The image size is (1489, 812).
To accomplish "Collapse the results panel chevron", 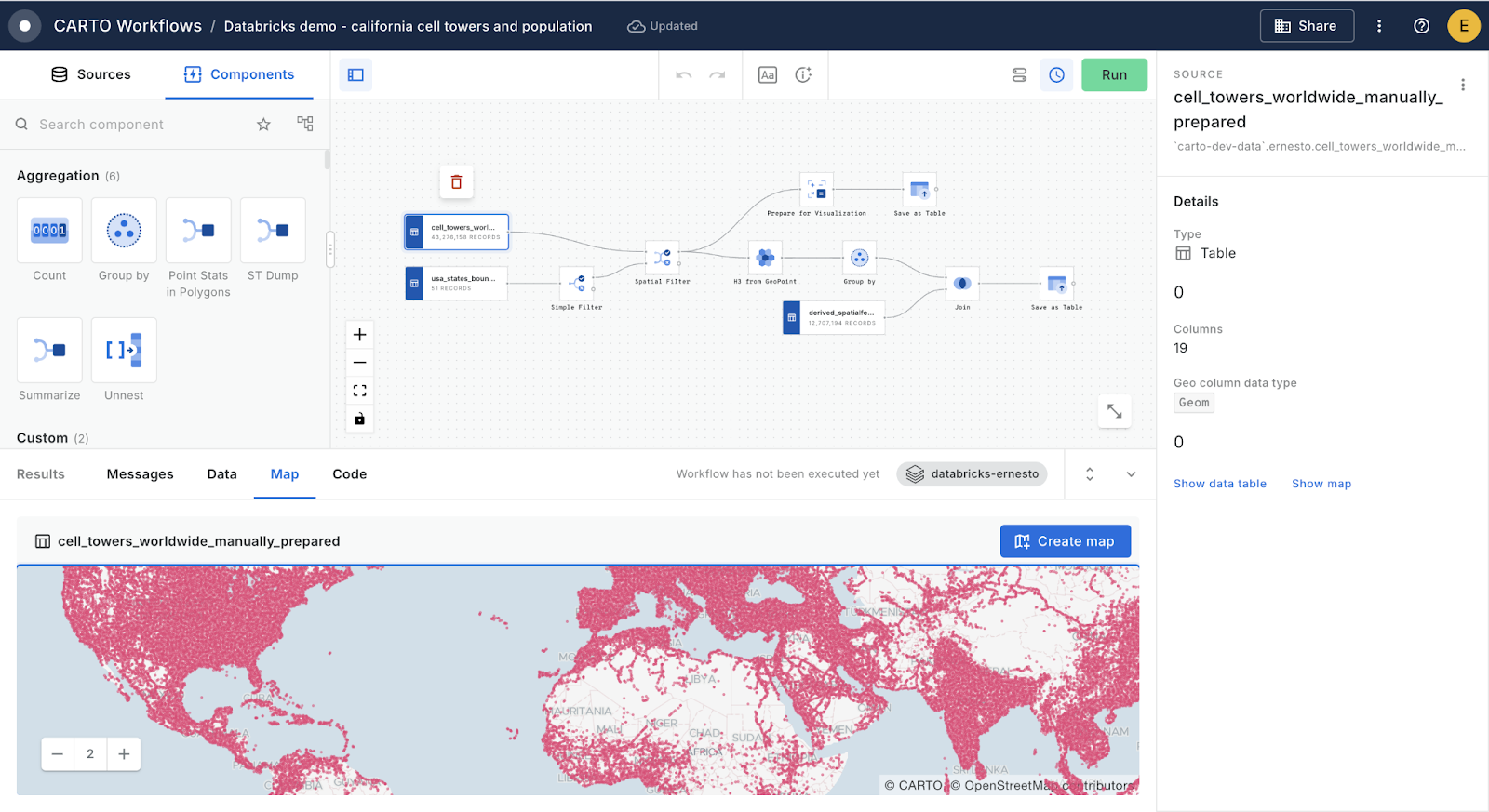I will point(1131,474).
